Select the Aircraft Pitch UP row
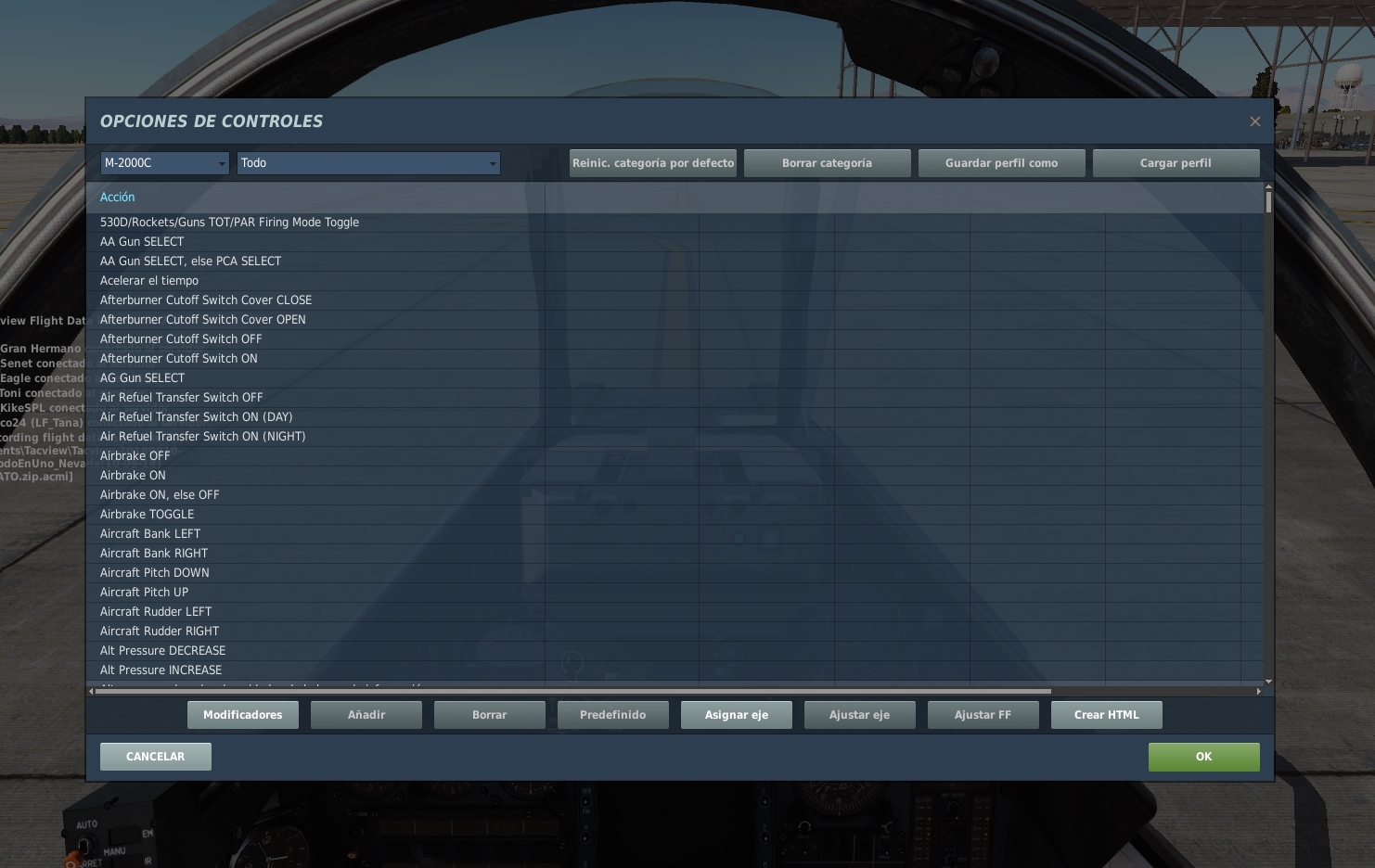Image resolution: width=1375 pixels, height=868 pixels. coord(675,593)
